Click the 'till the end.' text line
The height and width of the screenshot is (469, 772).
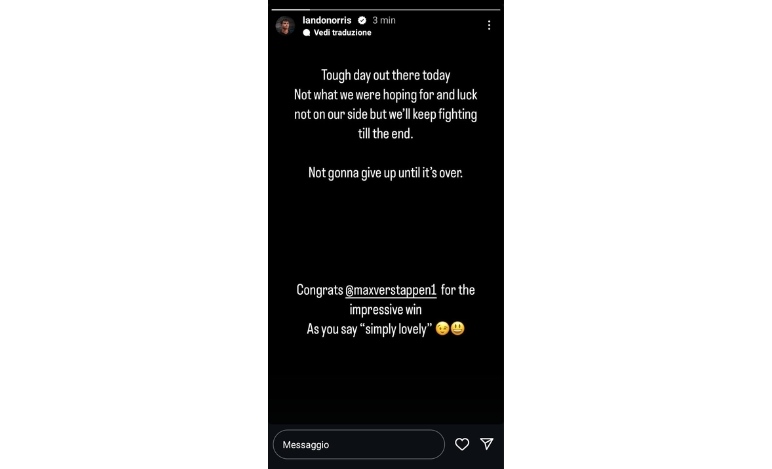pos(386,134)
